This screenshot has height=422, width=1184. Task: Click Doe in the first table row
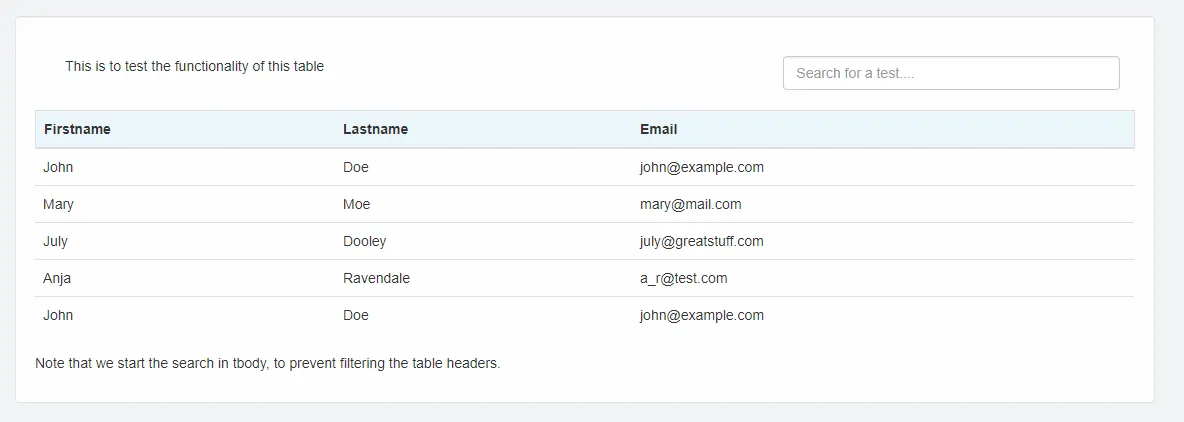coord(356,167)
